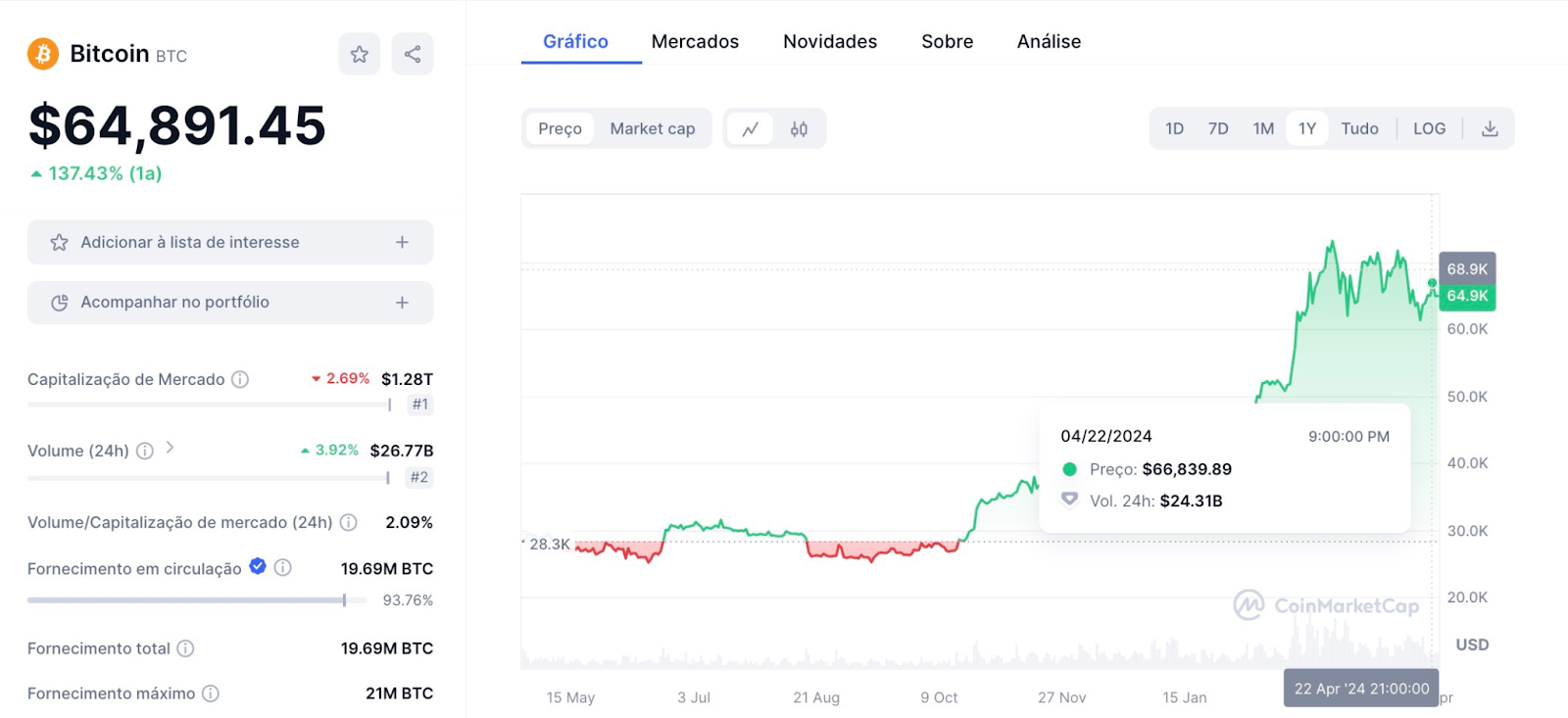Star Bitcoin with the favorite icon button
The width and height of the screenshot is (1568, 718).
pyautogui.click(x=360, y=54)
